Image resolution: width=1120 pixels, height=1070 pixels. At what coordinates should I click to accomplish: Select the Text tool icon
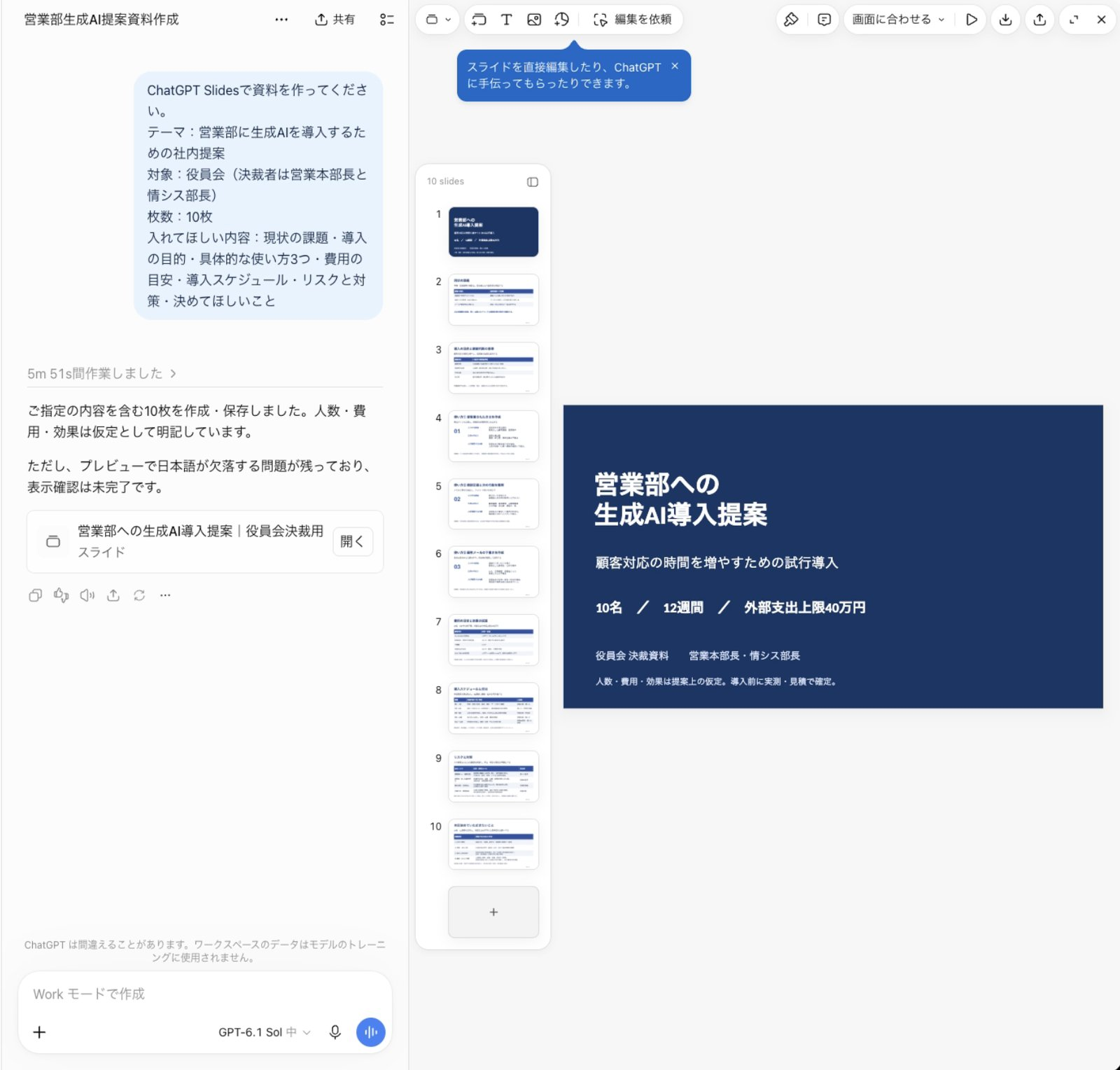pos(506,20)
